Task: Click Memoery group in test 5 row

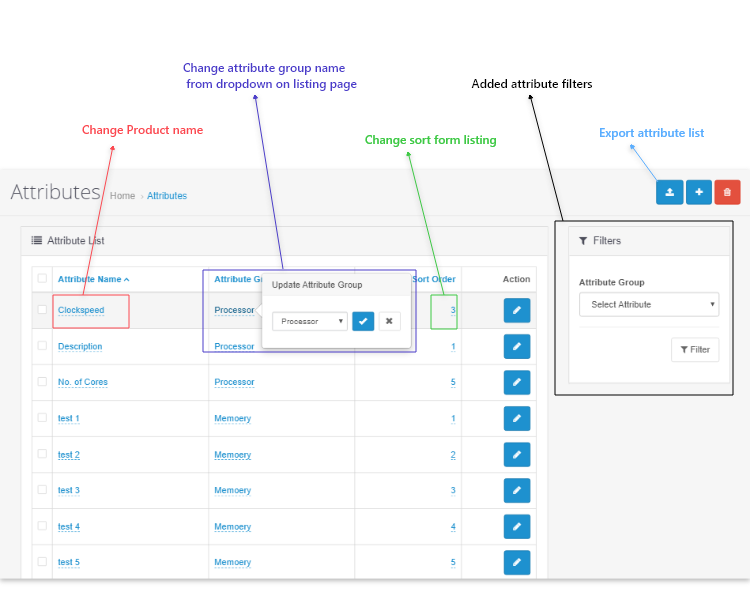Action: pos(232,562)
